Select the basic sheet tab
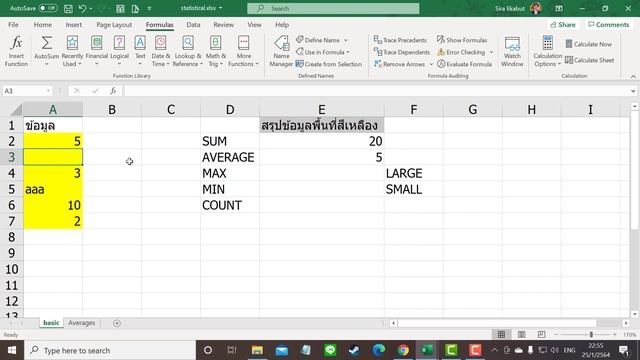The width and height of the screenshot is (640, 360). click(51, 323)
